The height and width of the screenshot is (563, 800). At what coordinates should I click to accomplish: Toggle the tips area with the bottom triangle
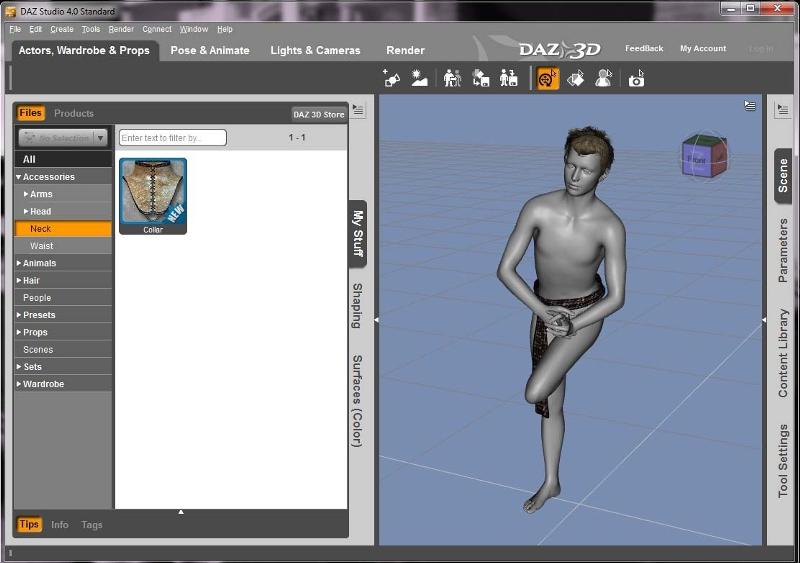click(181, 511)
